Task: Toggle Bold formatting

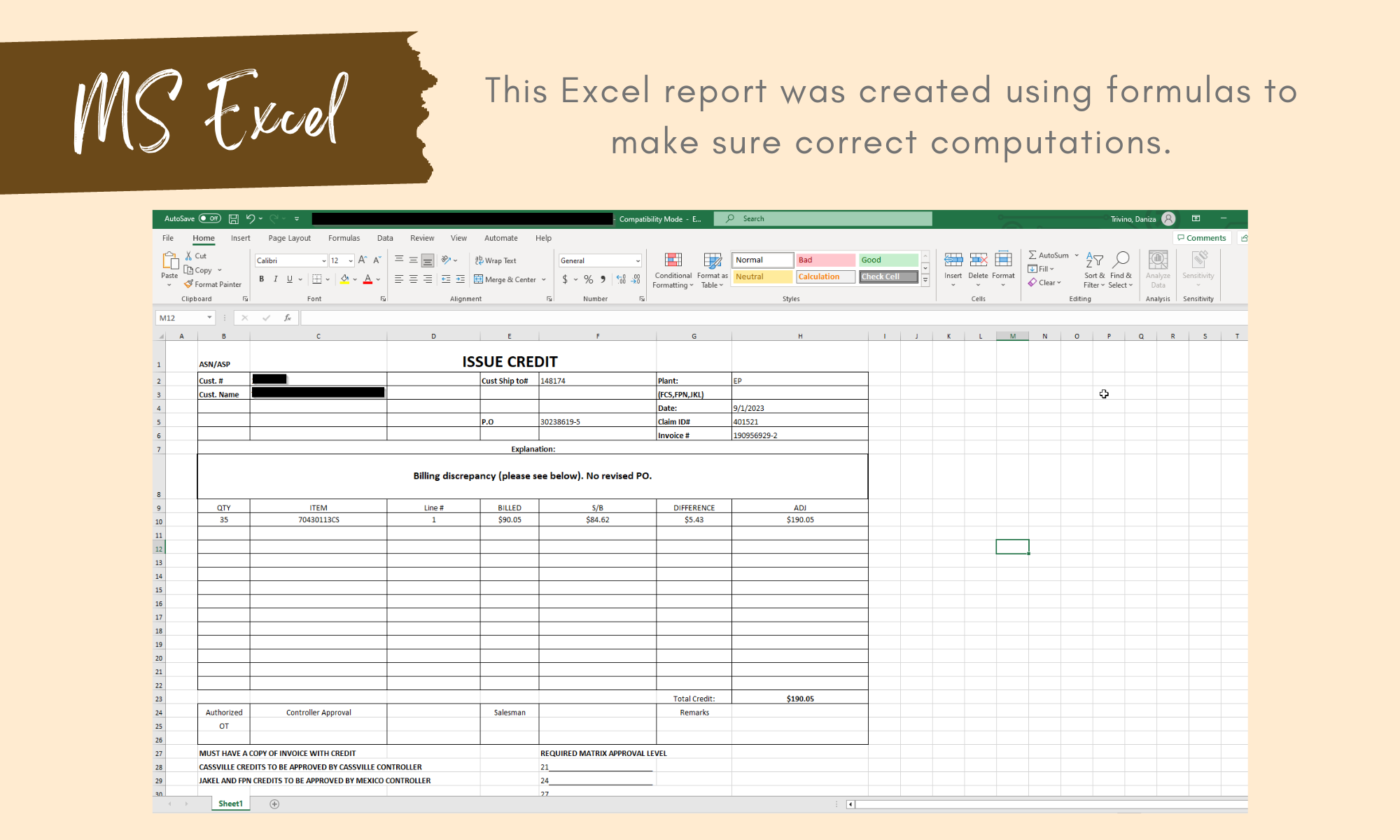Action: 262,279
